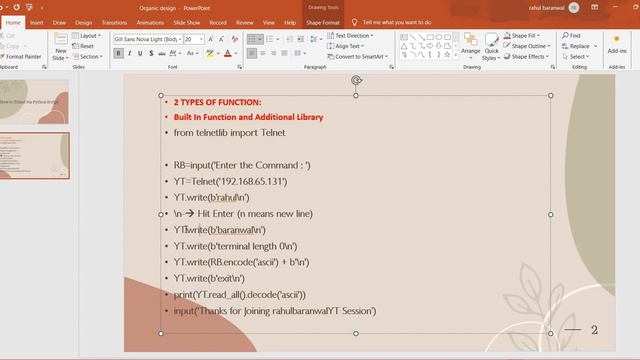
Task: Click the Select button in Editing
Action: pyautogui.click(x=576, y=57)
